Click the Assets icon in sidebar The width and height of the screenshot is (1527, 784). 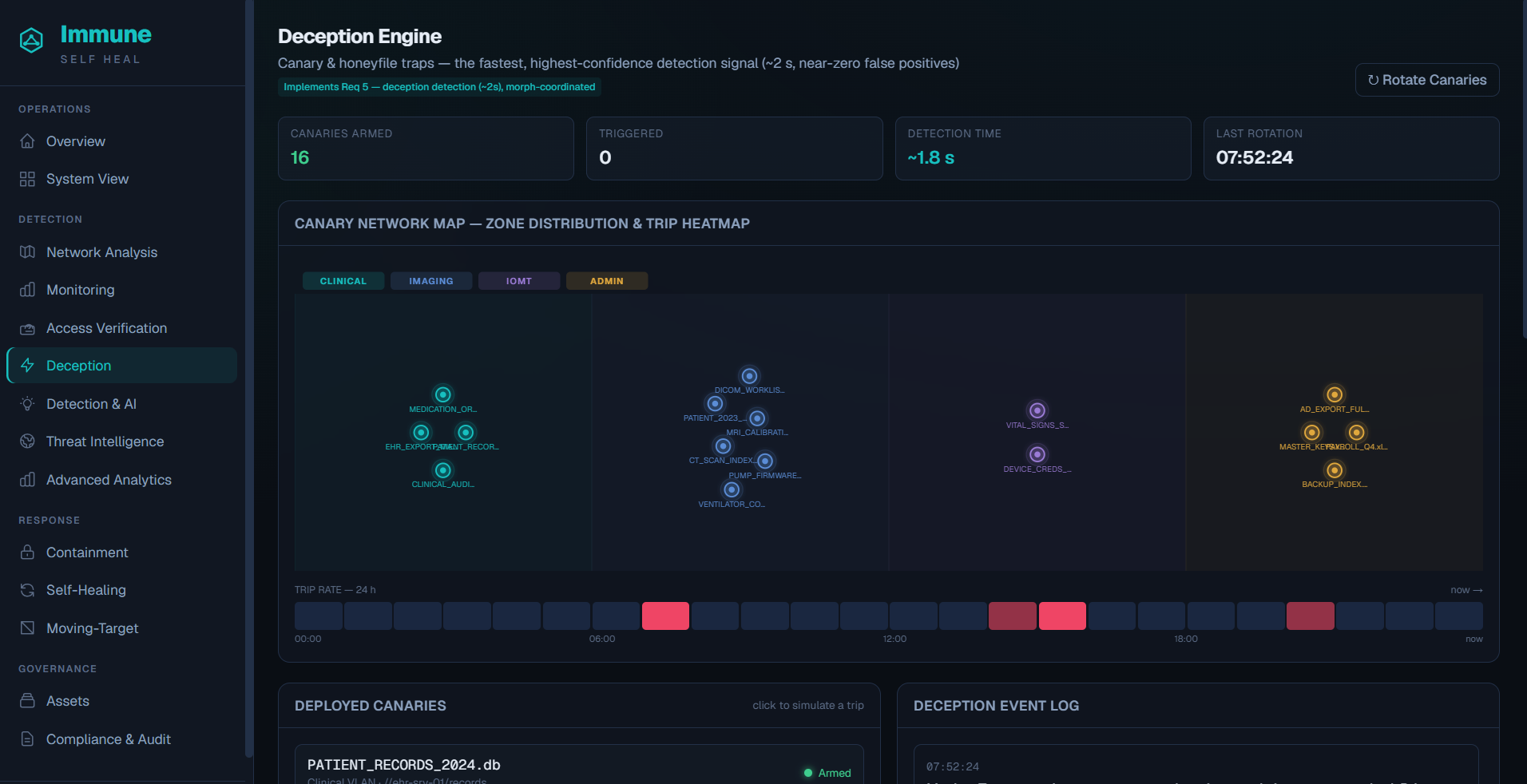pos(27,701)
